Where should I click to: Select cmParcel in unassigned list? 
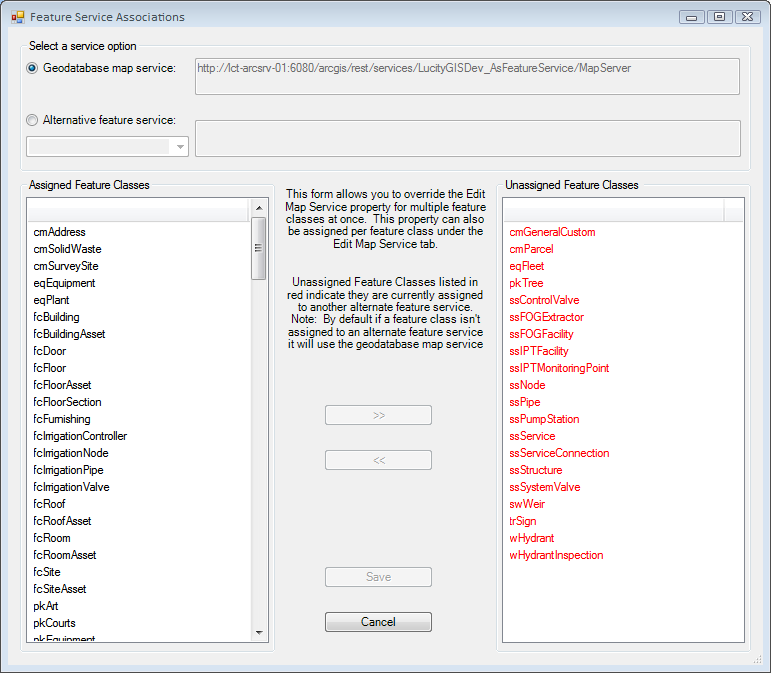[531, 249]
